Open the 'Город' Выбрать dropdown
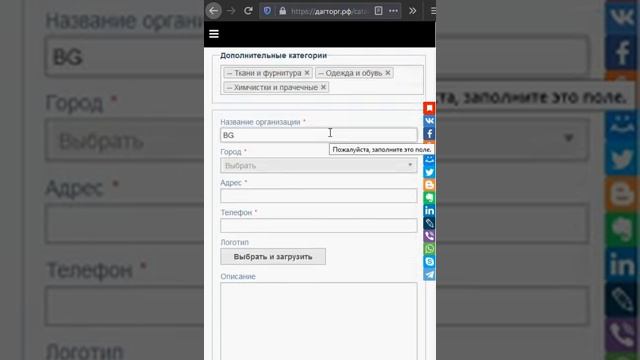This screenshot has width=640, height=360. 318,165
